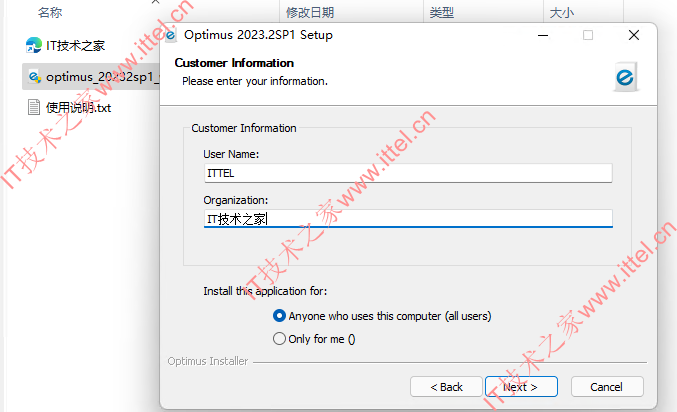Viewport: 677px width, 412px height.
Task: Cancel the Optimus setup
Action: 607,387
